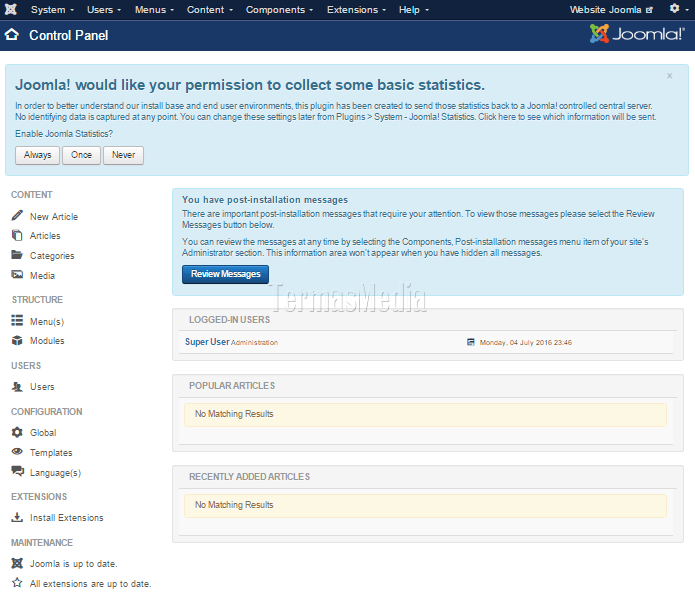Click the Language(s) speech bubbles icon
Screen dimensions: 695x594
[17, 471]
